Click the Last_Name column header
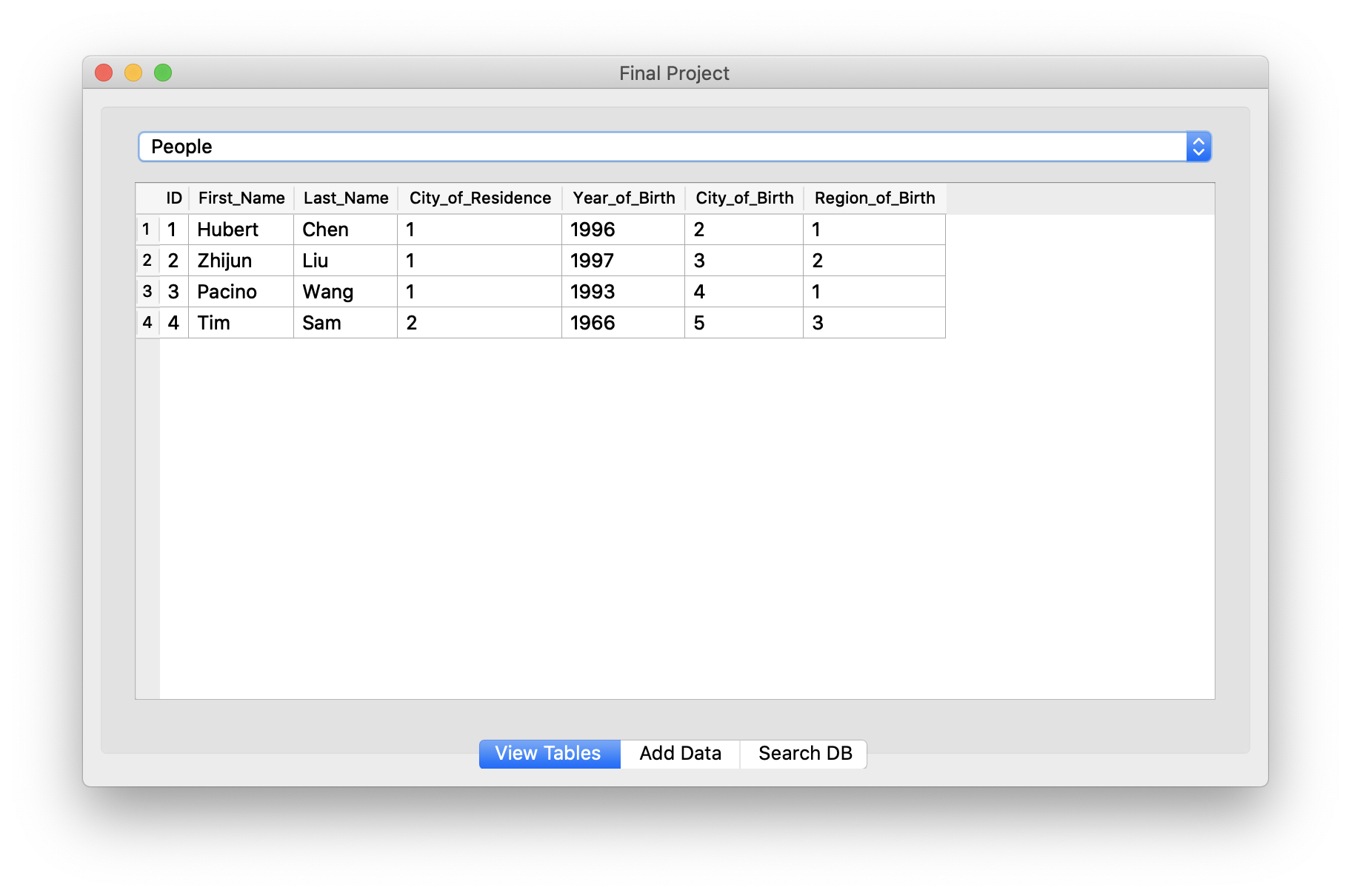This screenshot has width=1351, height=896. [346, 198]
